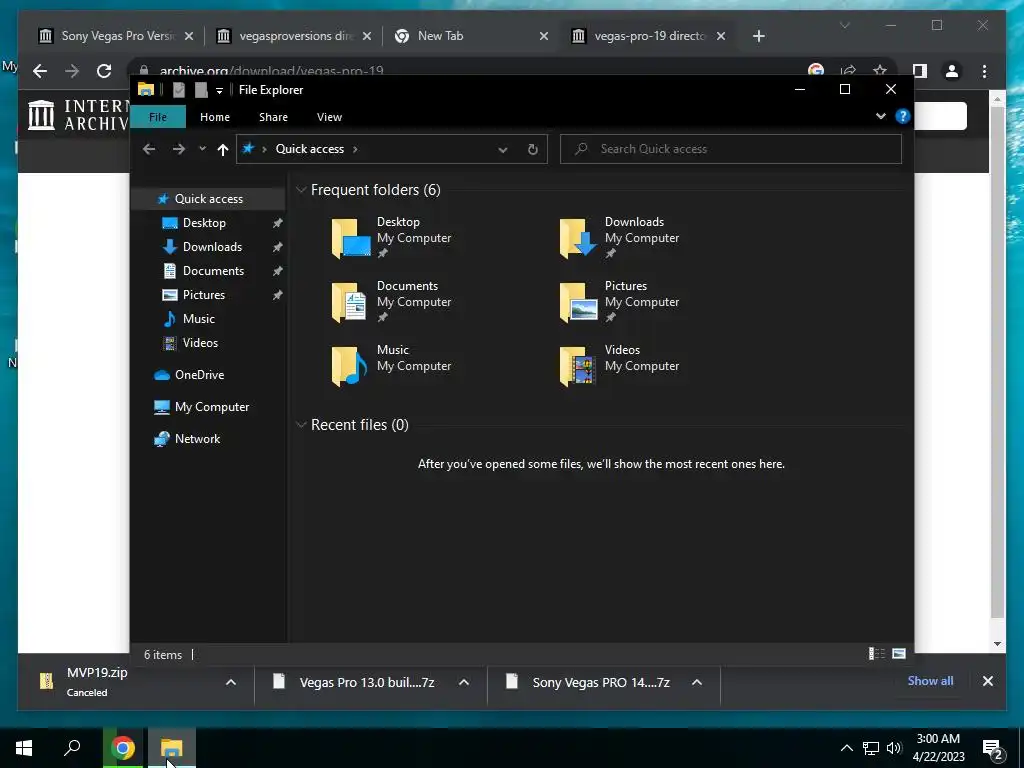This screenshot has height=768, width=1024.
Task: Click the pin beside Downloads in navigation pane
Action: click(278, 248)
